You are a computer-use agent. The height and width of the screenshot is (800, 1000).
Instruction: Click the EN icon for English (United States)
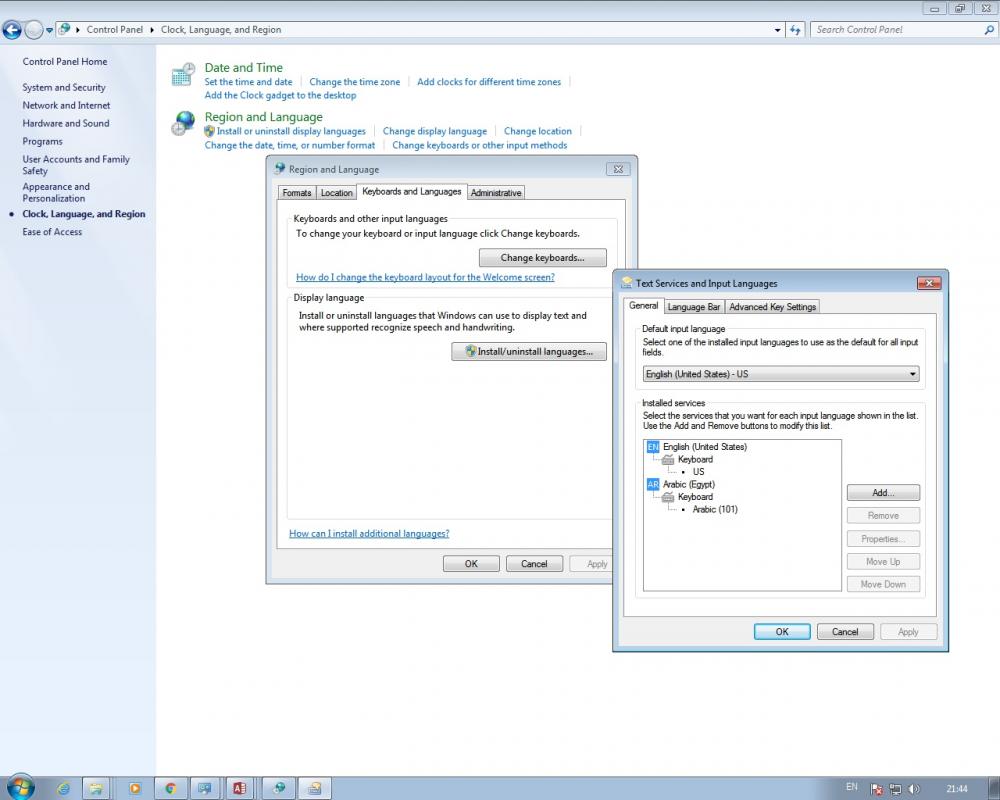tap(653, 447)
